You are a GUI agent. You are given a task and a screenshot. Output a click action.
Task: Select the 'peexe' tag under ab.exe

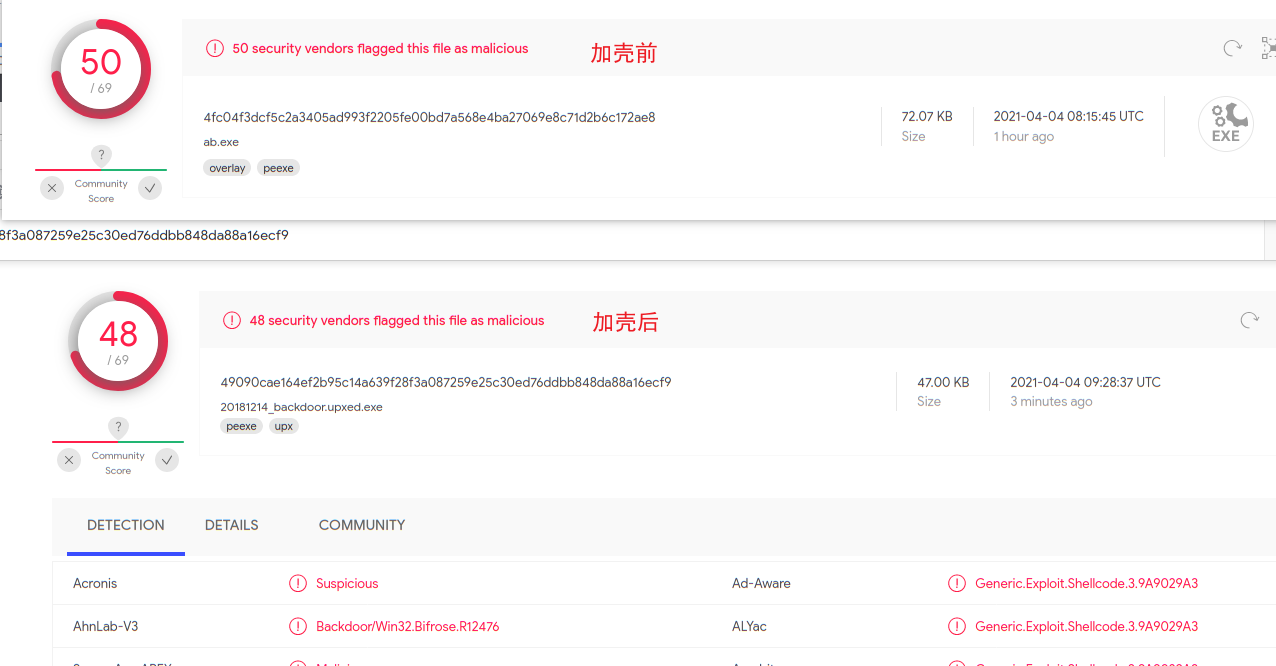tap(278, 168)
